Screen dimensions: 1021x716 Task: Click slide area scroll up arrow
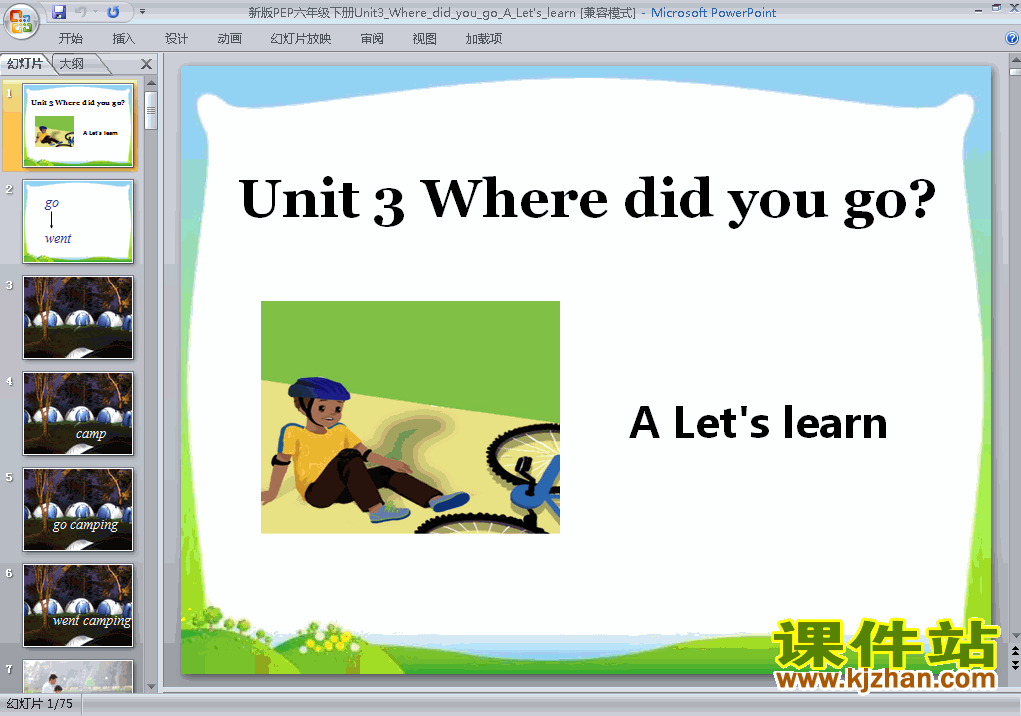click(x=1015, y=60)
